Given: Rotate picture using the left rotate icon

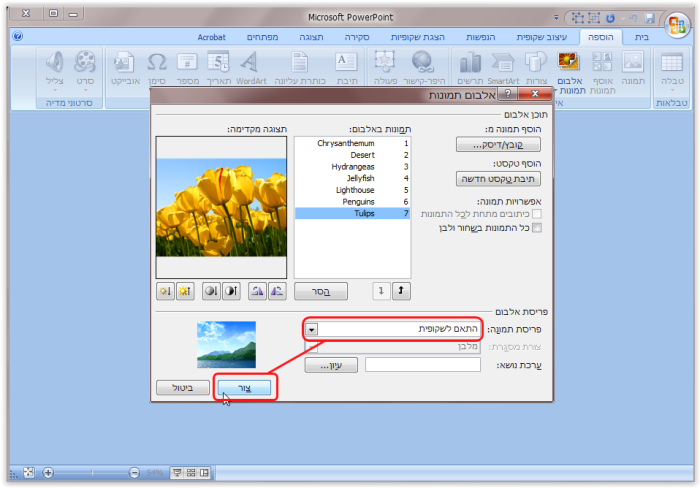Looking at the screenshot, I should click(256, 291).
